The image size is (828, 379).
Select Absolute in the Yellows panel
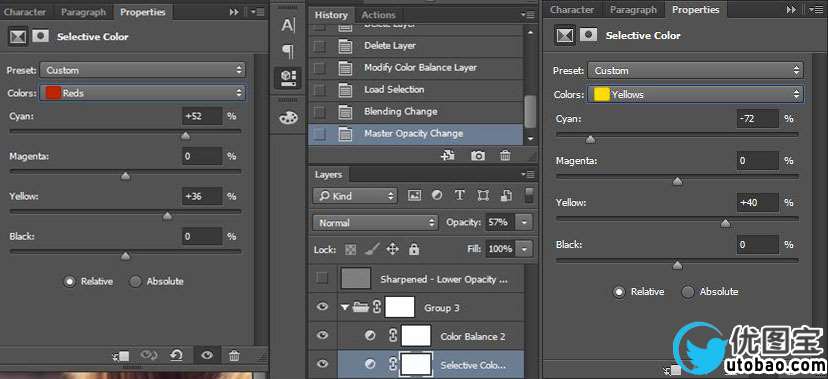coord(688,291)
